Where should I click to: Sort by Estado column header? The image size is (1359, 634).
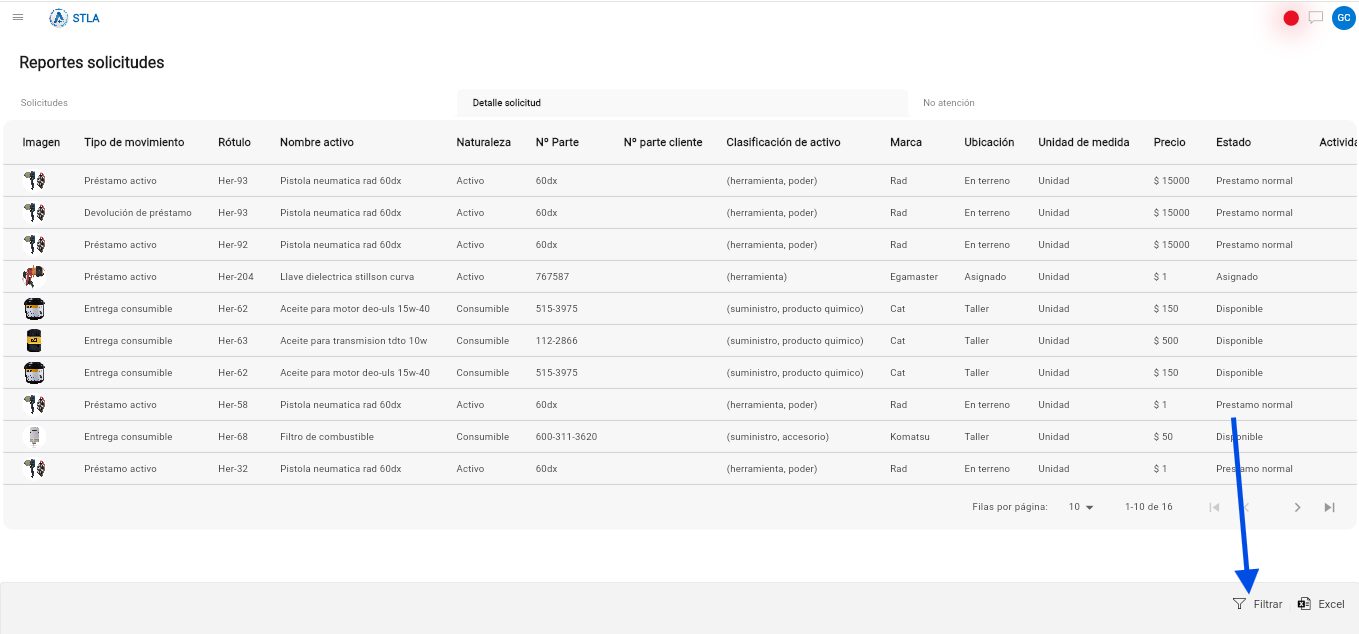1233,142
